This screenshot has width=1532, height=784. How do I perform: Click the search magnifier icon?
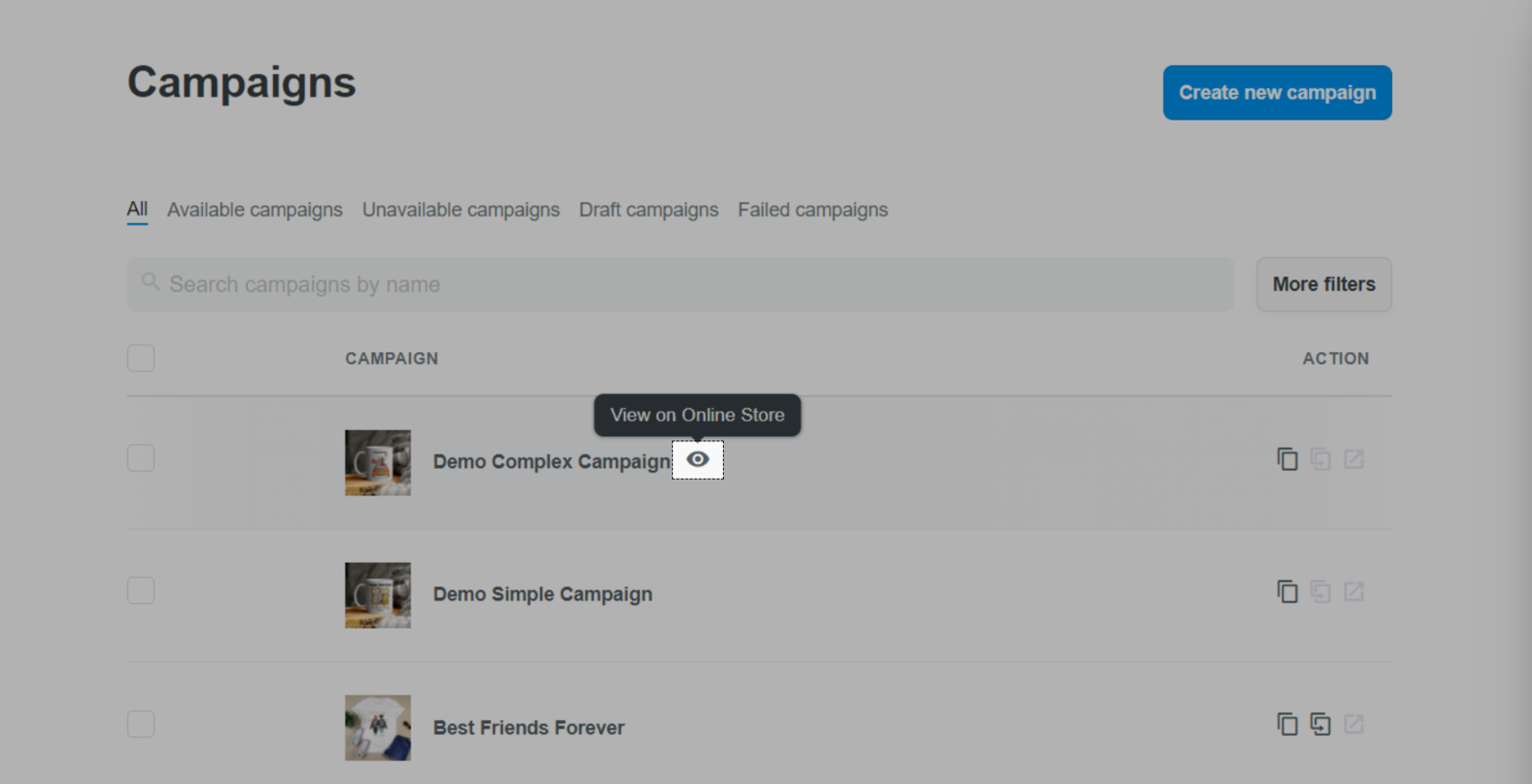[x=150, y=281]
